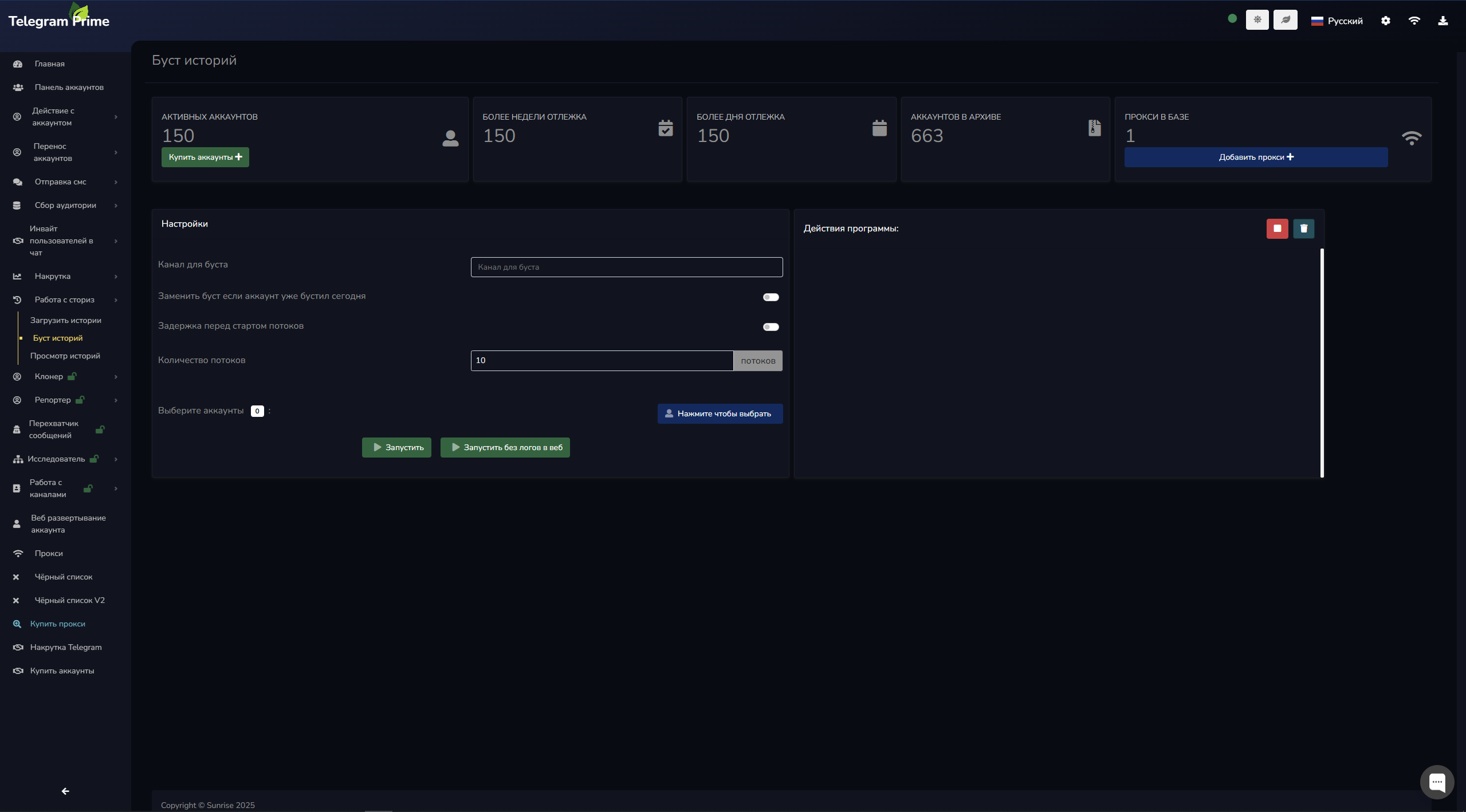Focus Канал для буста input field
The height and width of the screenshot is (812, 1466).
coord(627,267)
